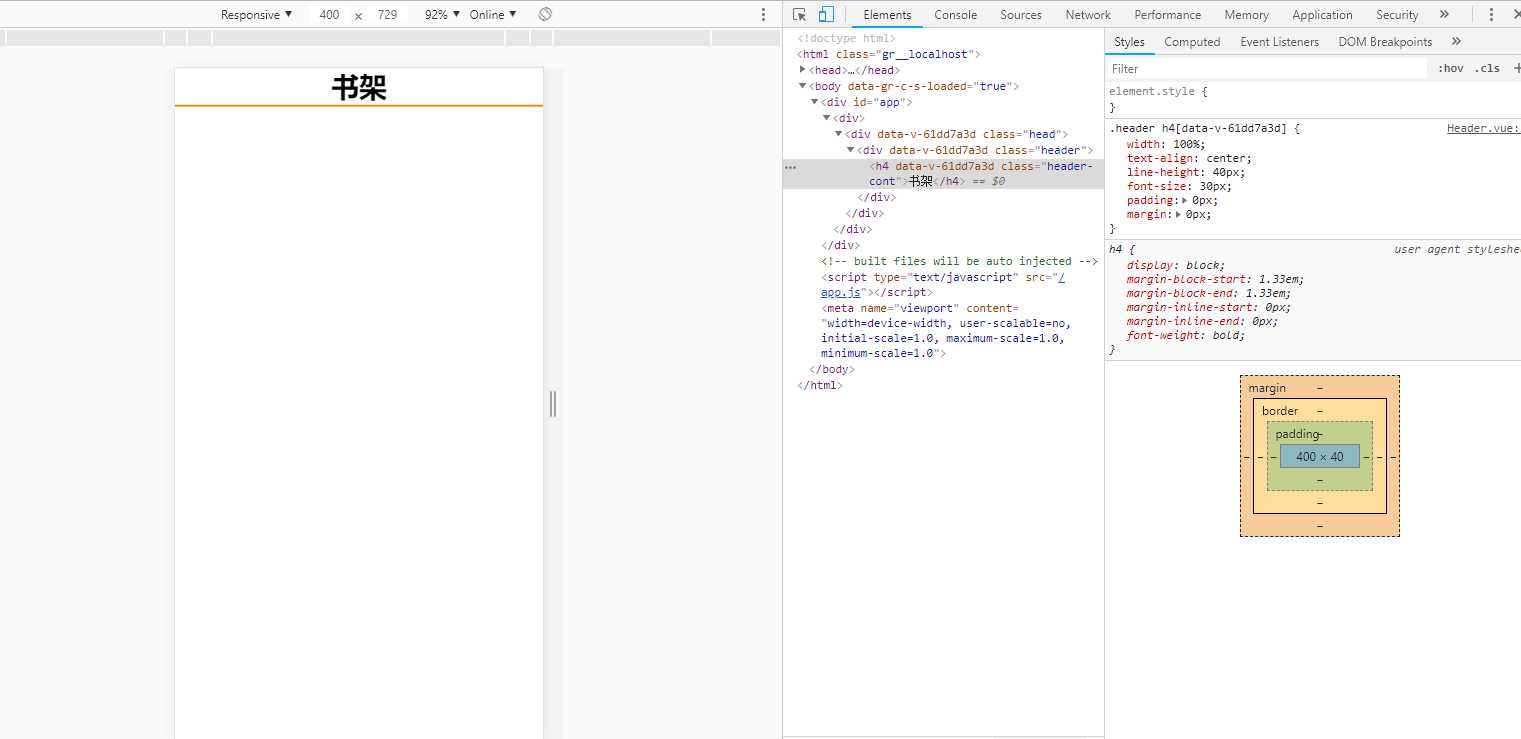Image resolution: width=1521 pixels, height=739 pixels.
Task: Open device toolbar more options menu
Action: click(764, 14)
